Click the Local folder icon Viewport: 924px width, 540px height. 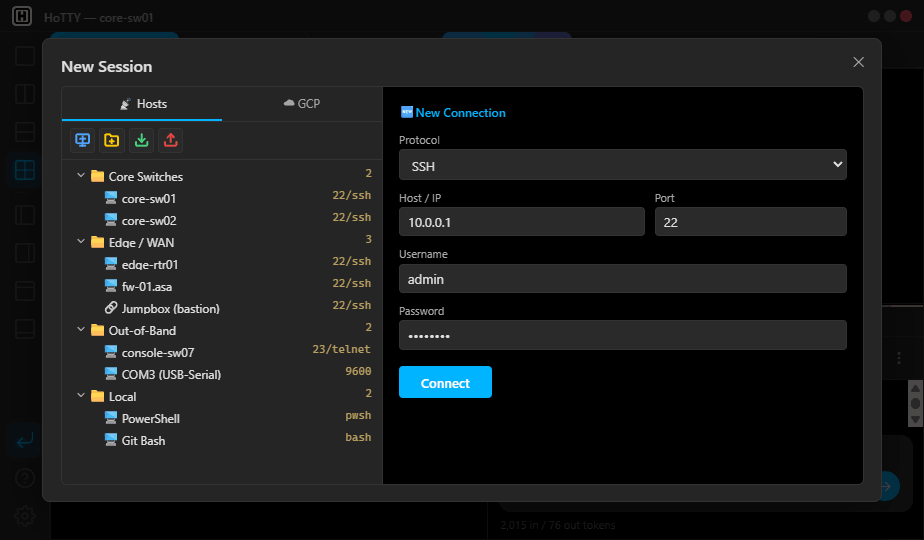98,396
